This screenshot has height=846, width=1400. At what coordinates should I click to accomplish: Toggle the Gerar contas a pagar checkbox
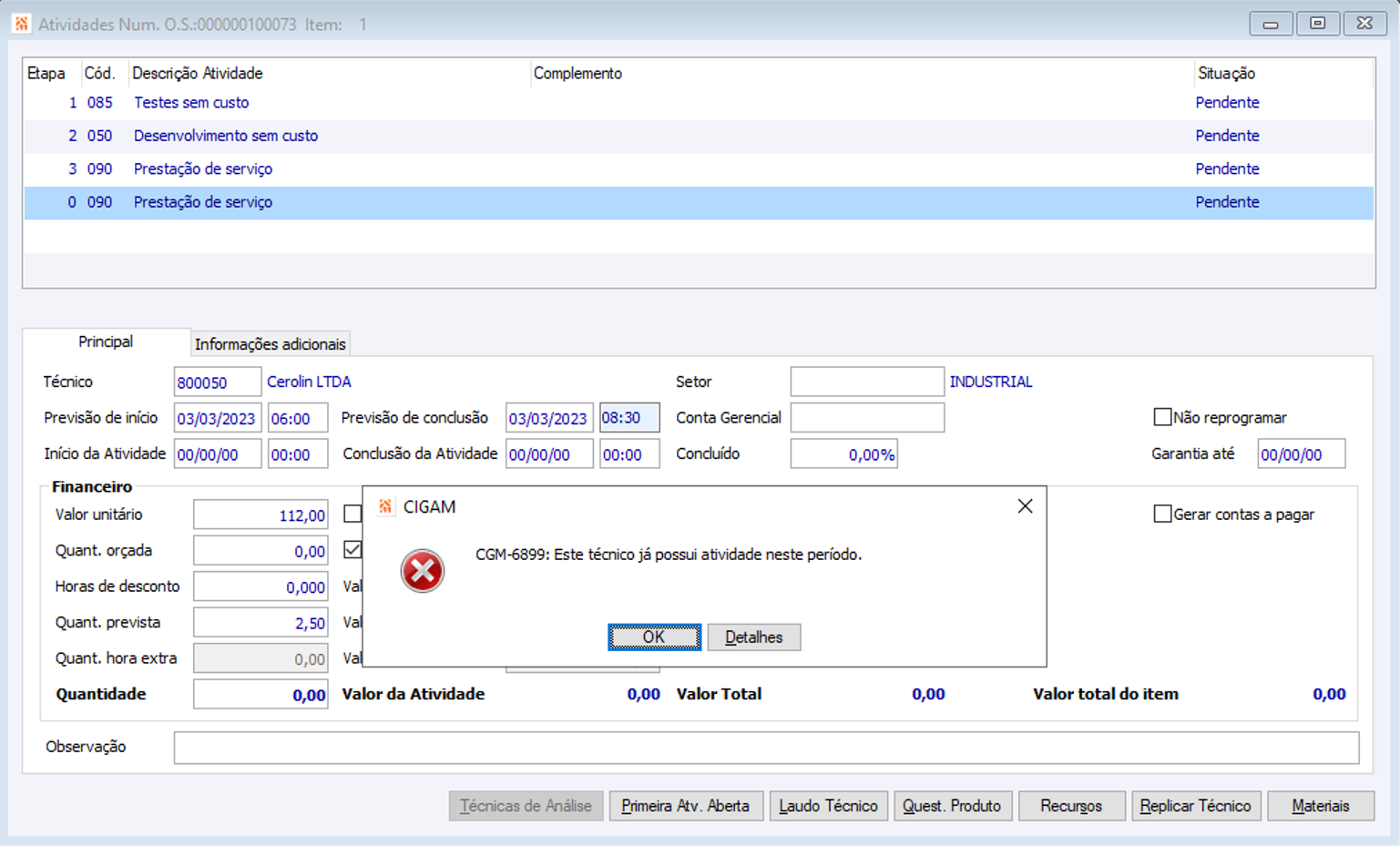(1162, 514)
